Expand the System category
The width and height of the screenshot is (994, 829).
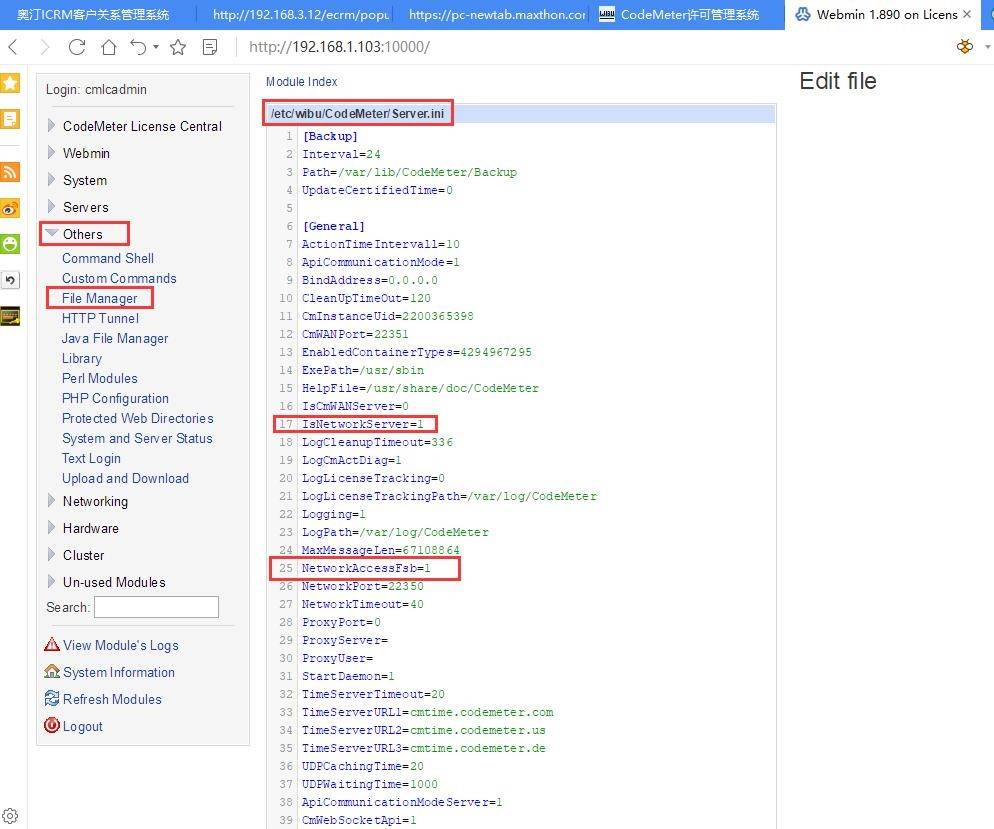click(x=51, y=179)
